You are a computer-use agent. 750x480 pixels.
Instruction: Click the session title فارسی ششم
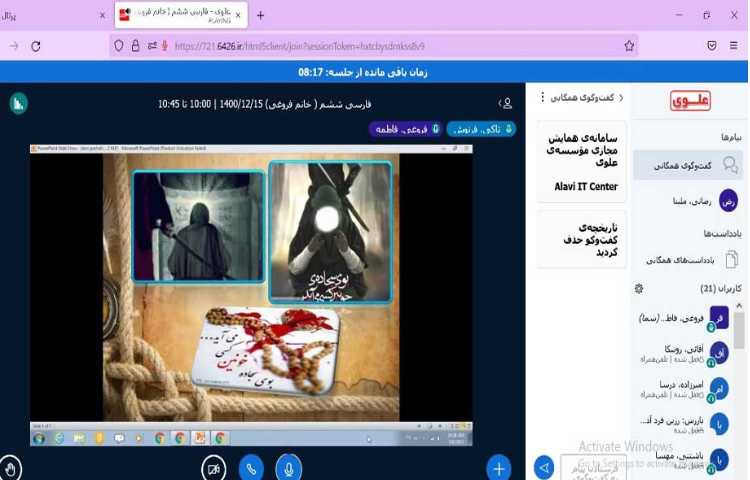click(265, 104)
